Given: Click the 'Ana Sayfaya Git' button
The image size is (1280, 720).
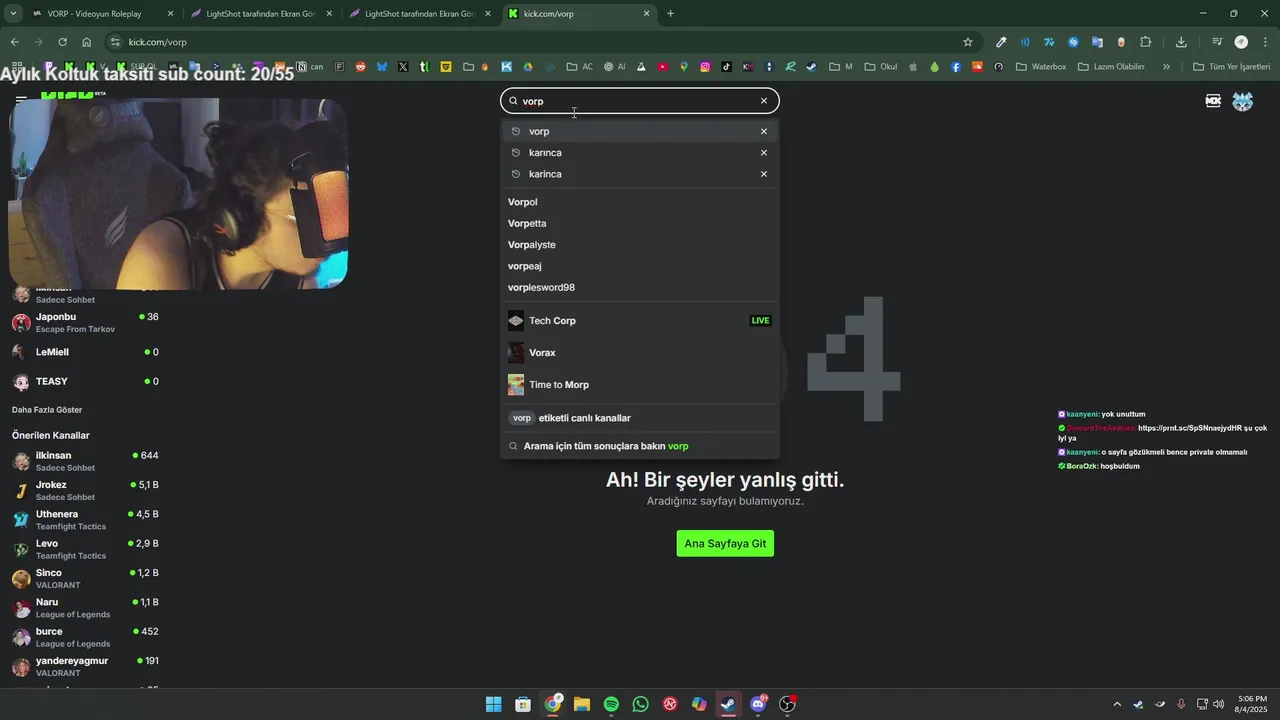Looking at the screenshot, I should point(725,544).
